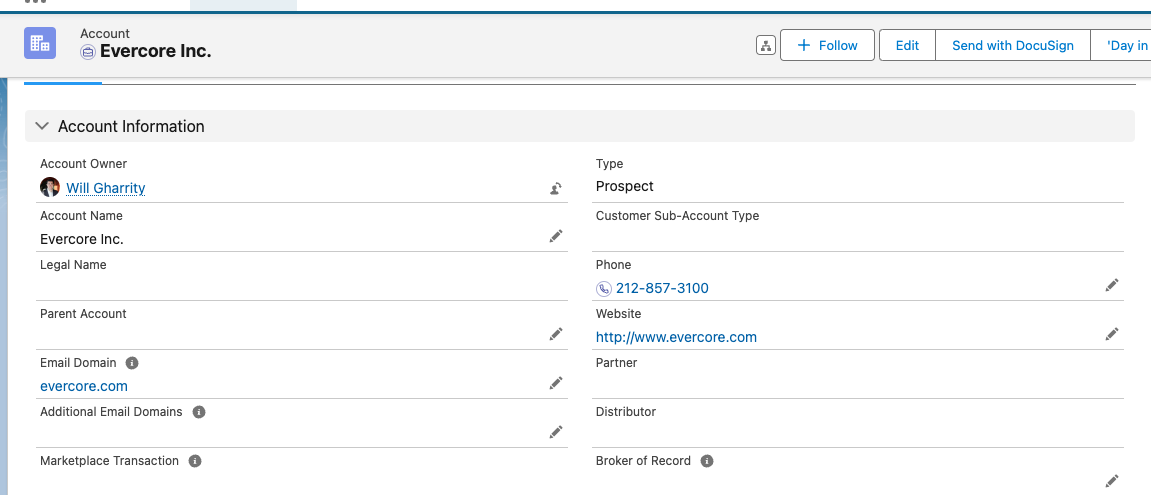Call phone number 212-857-3100
The image size is (1151, 495).
(662, 288)
